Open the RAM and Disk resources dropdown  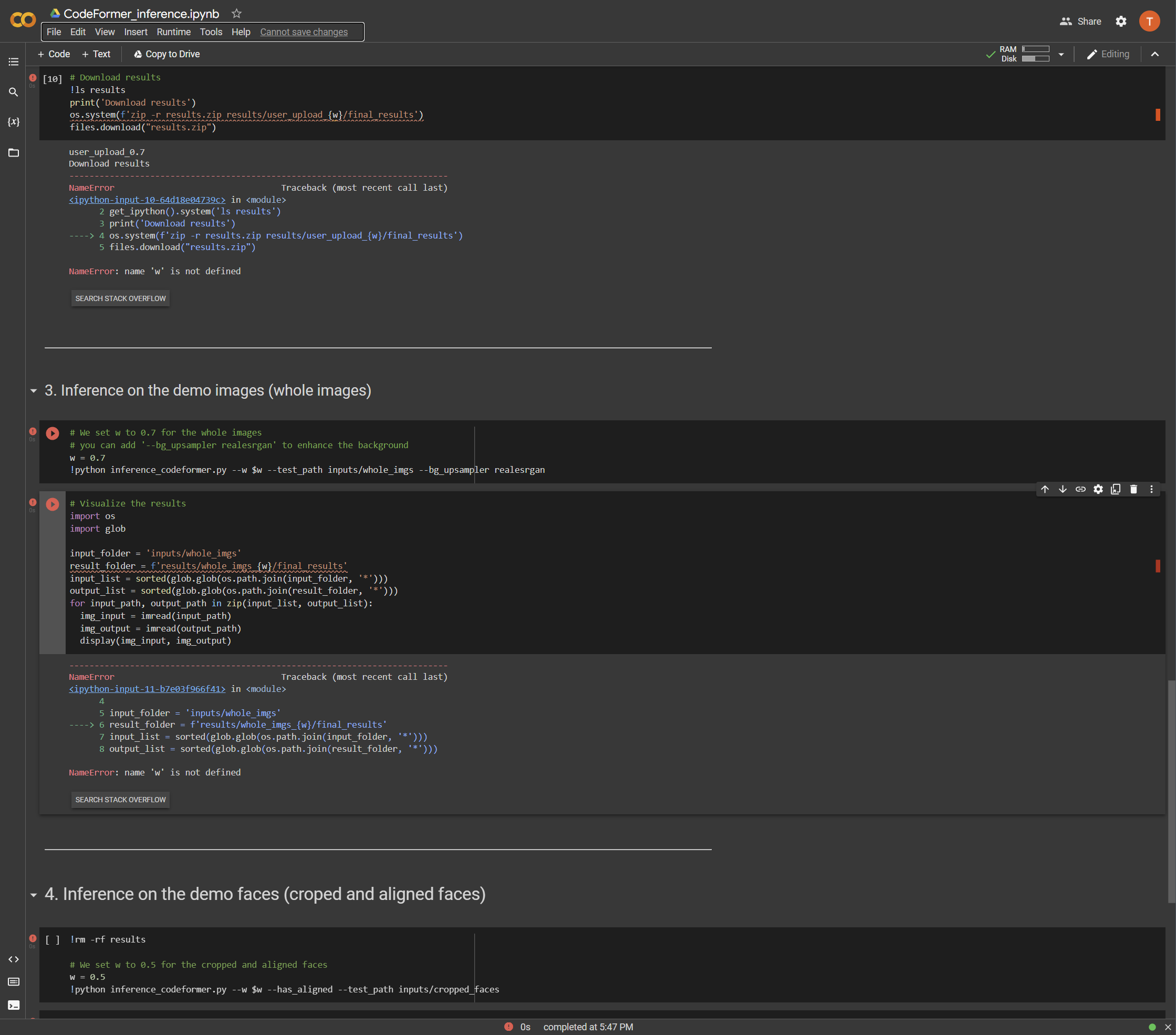click(x=1061, y=54)
